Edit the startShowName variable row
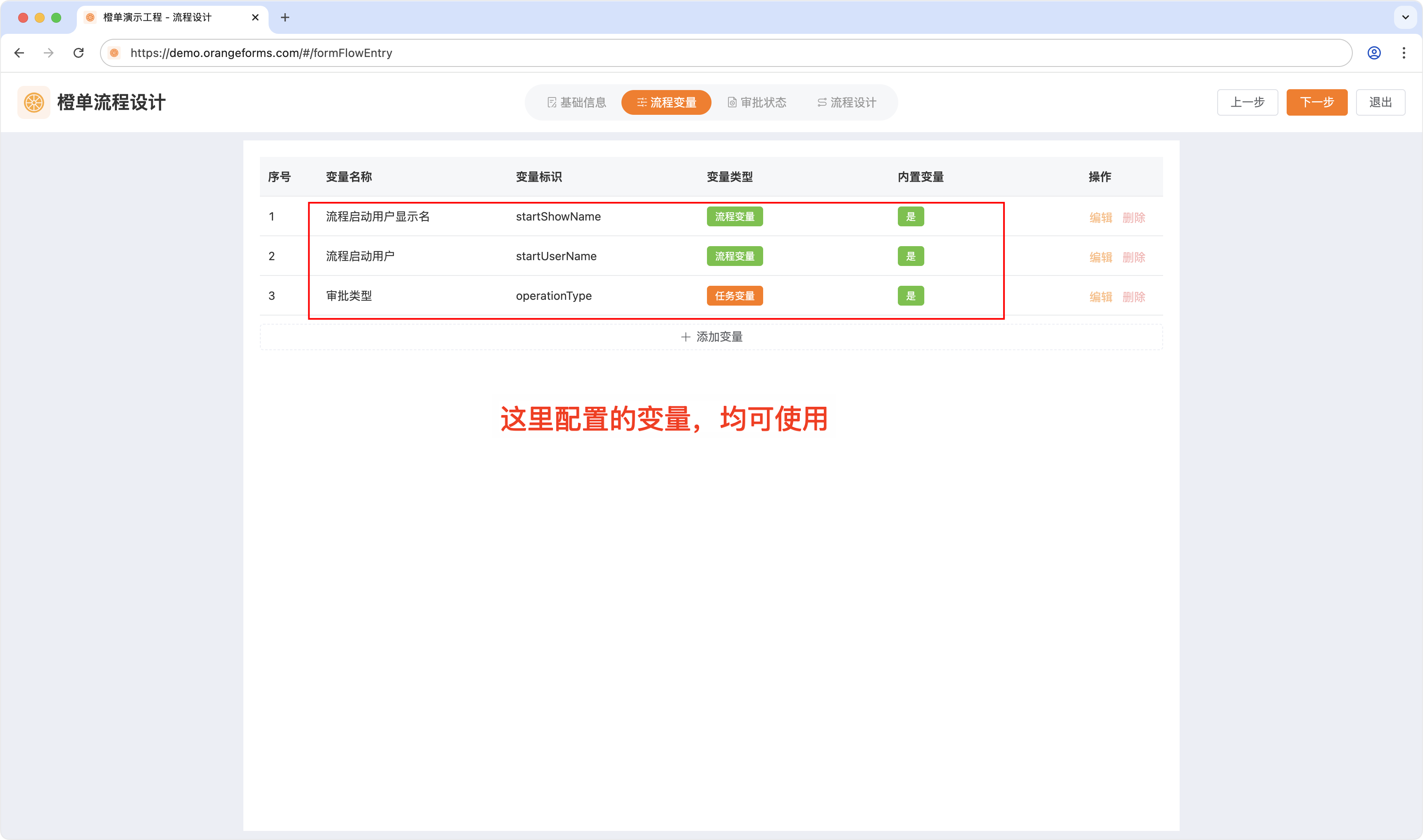 1100,217
